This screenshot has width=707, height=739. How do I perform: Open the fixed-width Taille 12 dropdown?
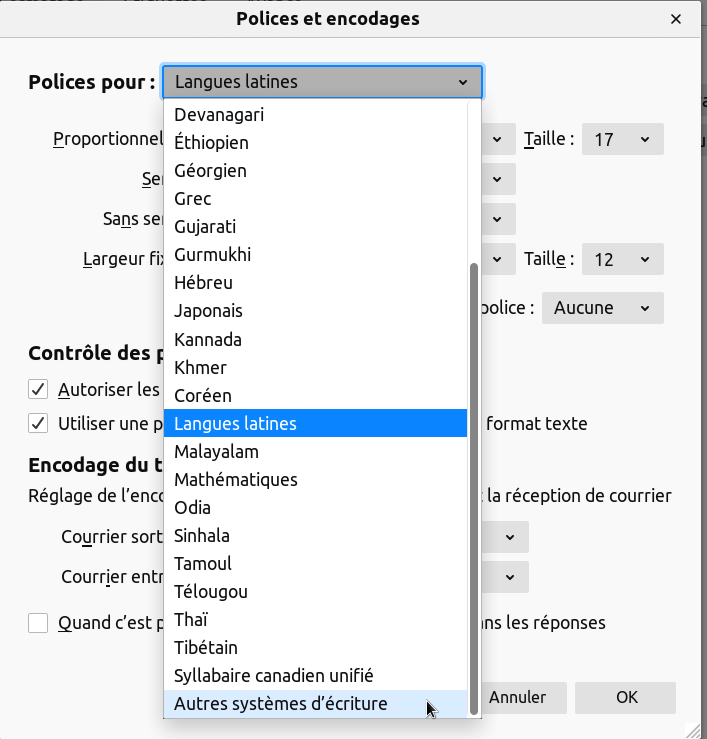pyautogui.click(x=622, y=260)
